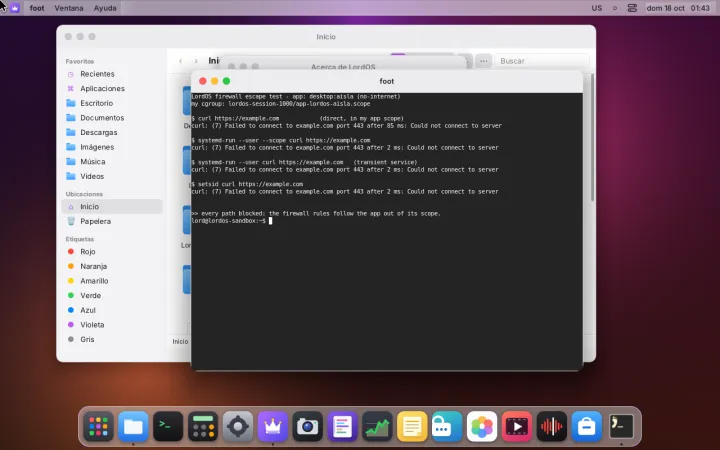This screenshot has height=450, width=720.
Task: Open the sound recorder waveform app in dock
Action: point(552,427)
